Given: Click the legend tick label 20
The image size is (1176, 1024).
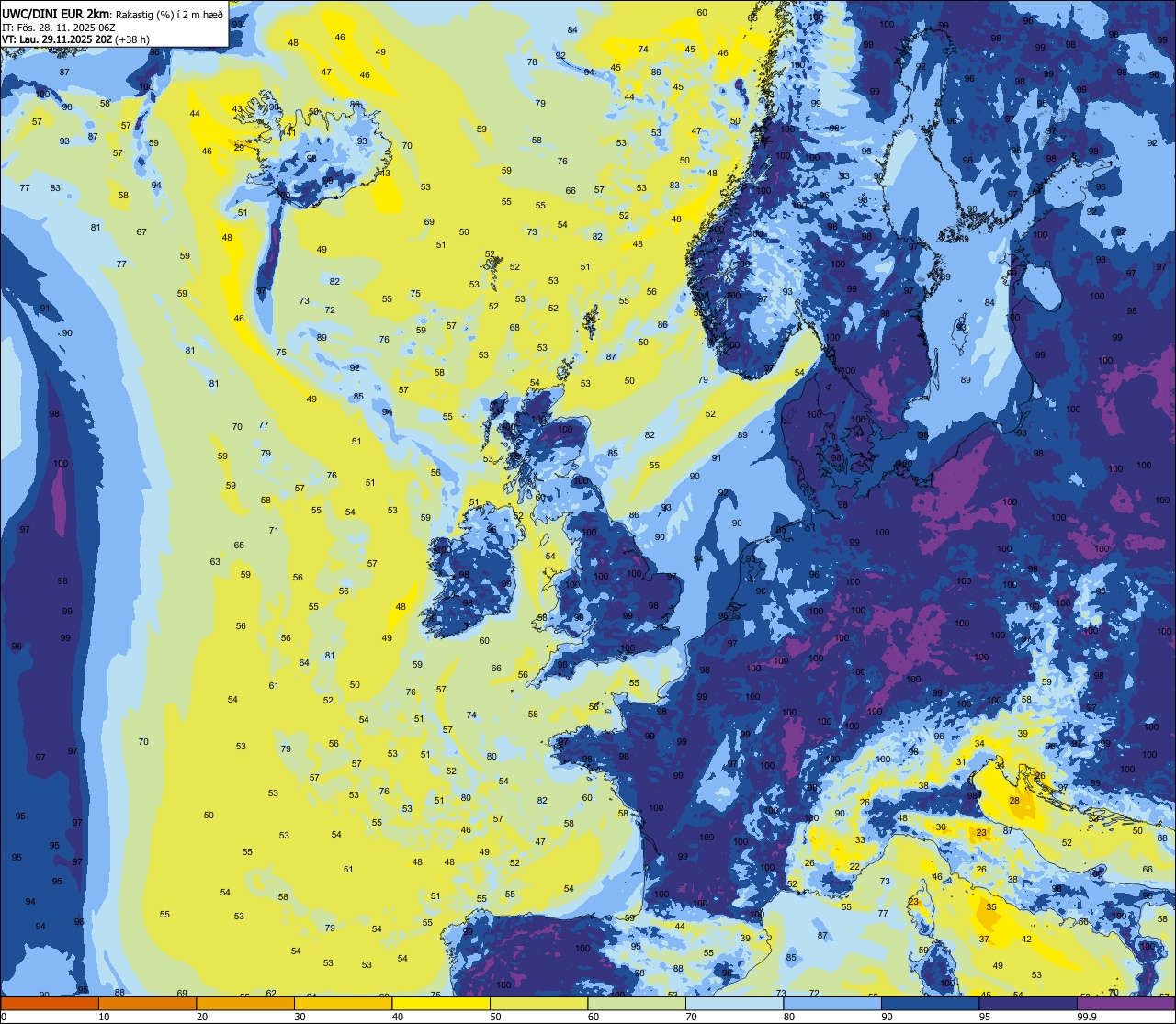Looking at the screenshot, I should 201,1017.
